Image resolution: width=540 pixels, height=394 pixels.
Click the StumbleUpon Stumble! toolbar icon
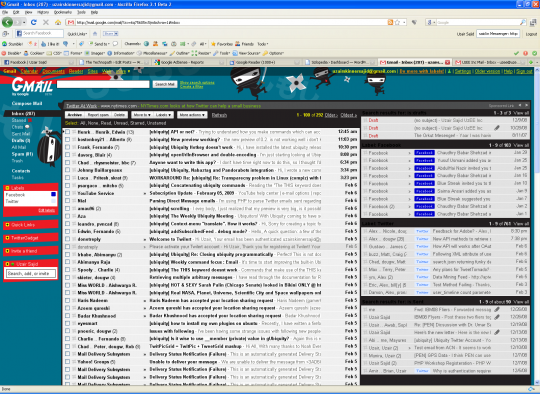point(13,44)
